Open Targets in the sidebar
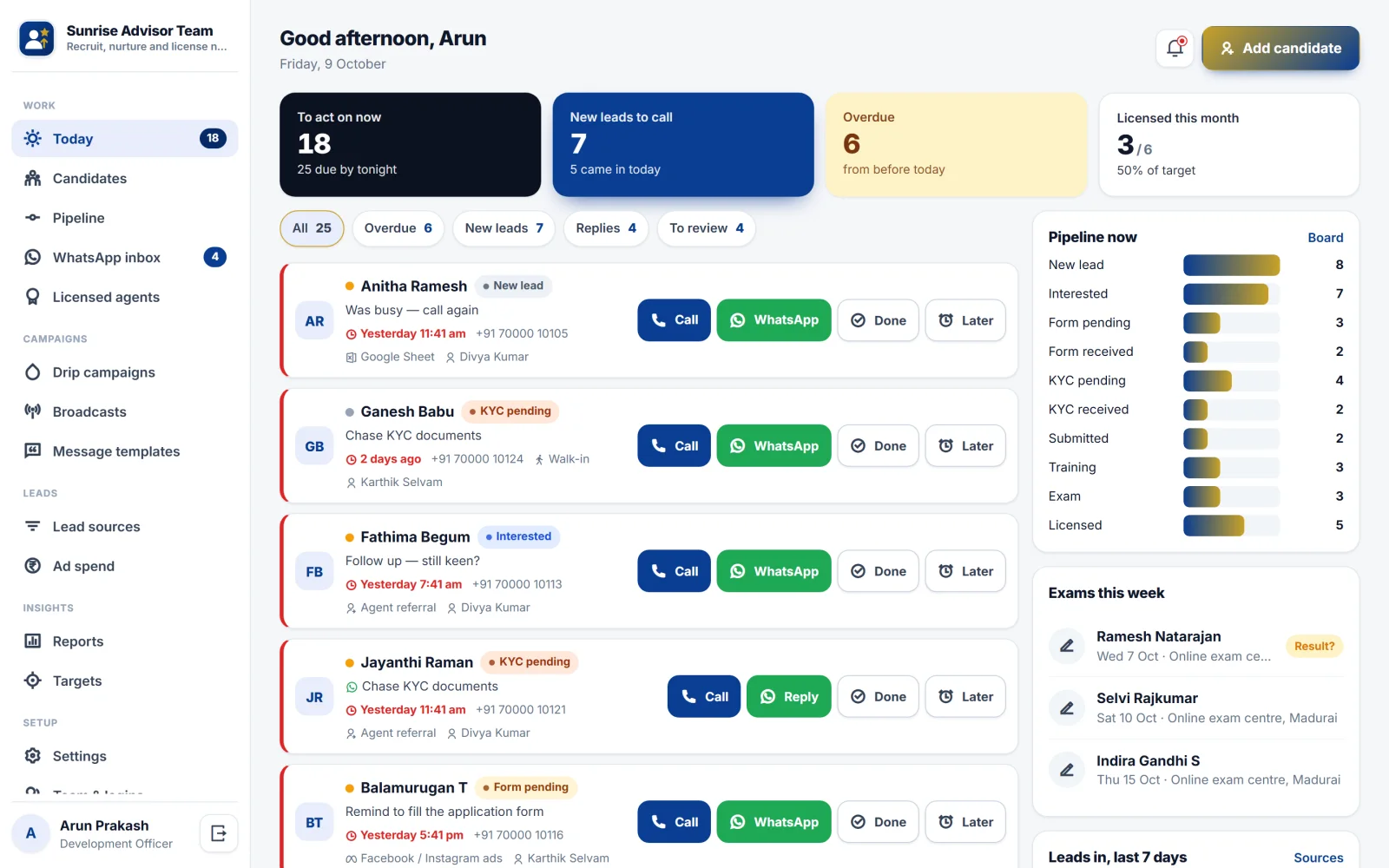 (124, 681)
